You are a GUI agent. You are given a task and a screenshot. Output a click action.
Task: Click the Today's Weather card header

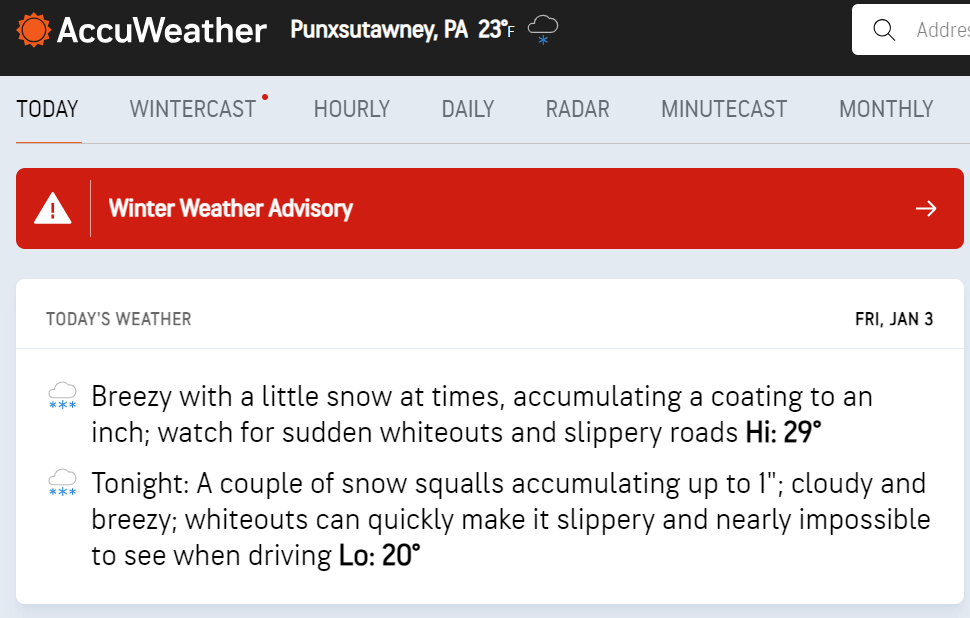pos(490,319)
